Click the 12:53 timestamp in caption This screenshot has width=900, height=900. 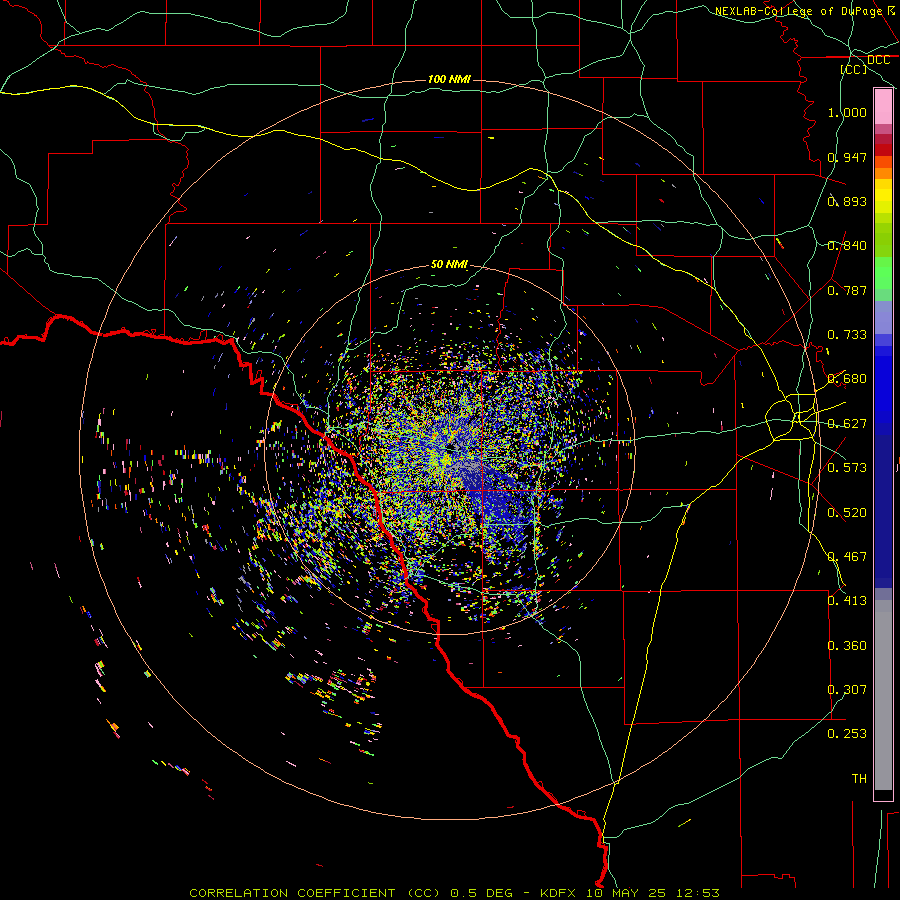(697, 893)
